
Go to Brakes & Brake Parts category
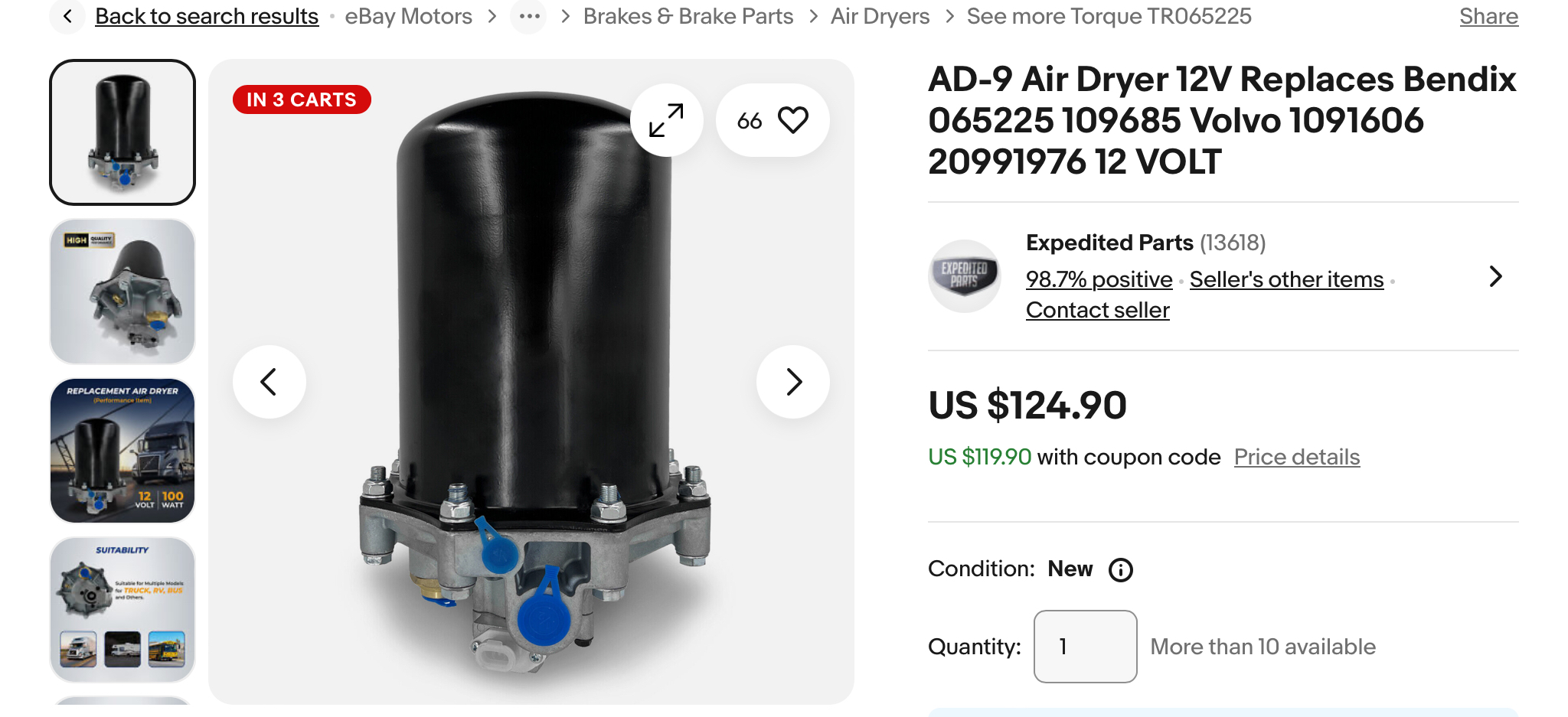point(688,16)
